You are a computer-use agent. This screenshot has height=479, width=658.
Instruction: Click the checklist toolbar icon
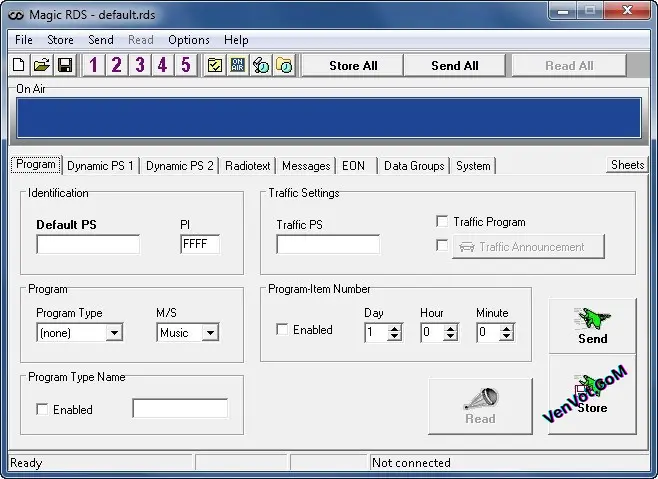[x=215, y=65]
